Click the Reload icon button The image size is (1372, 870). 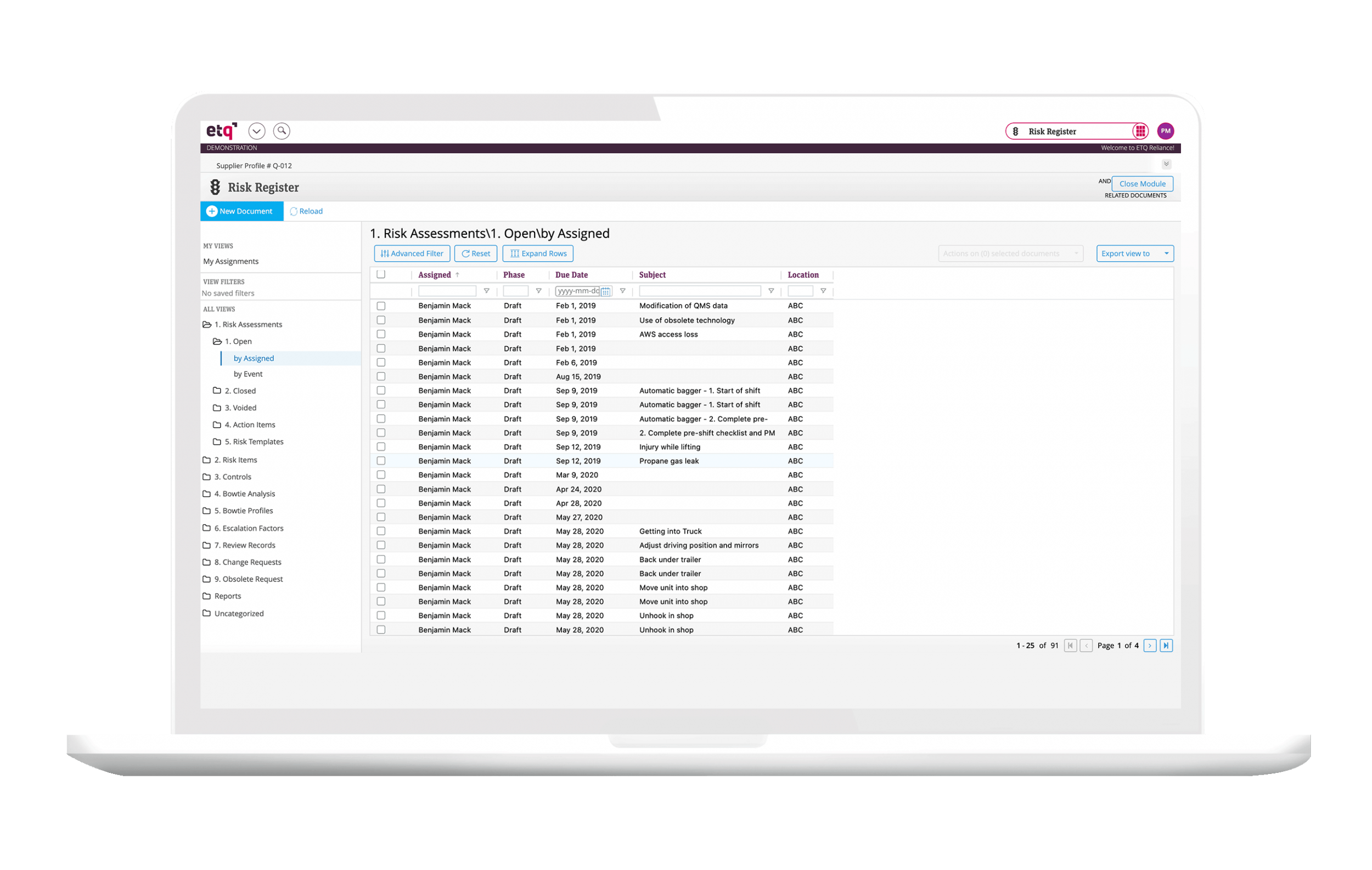(294, 211)
